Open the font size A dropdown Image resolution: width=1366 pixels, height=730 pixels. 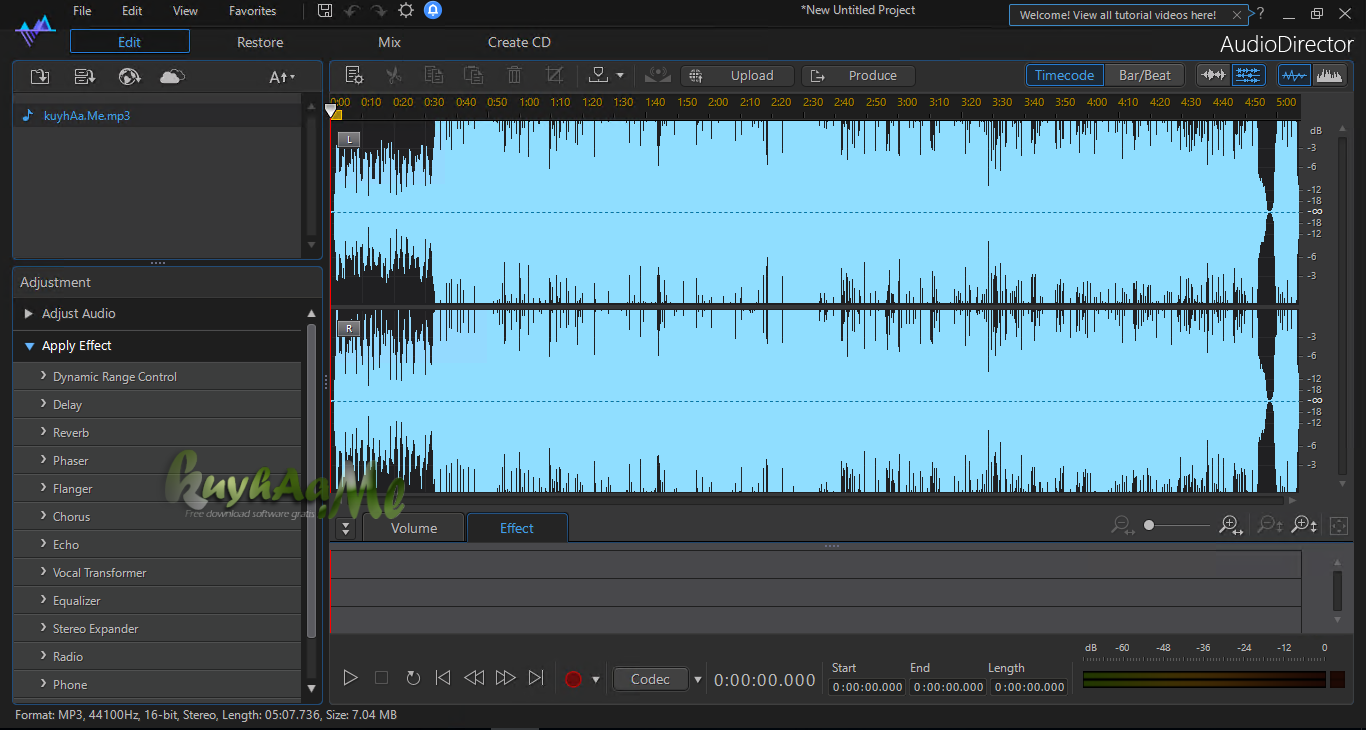(x=282, y=77)
